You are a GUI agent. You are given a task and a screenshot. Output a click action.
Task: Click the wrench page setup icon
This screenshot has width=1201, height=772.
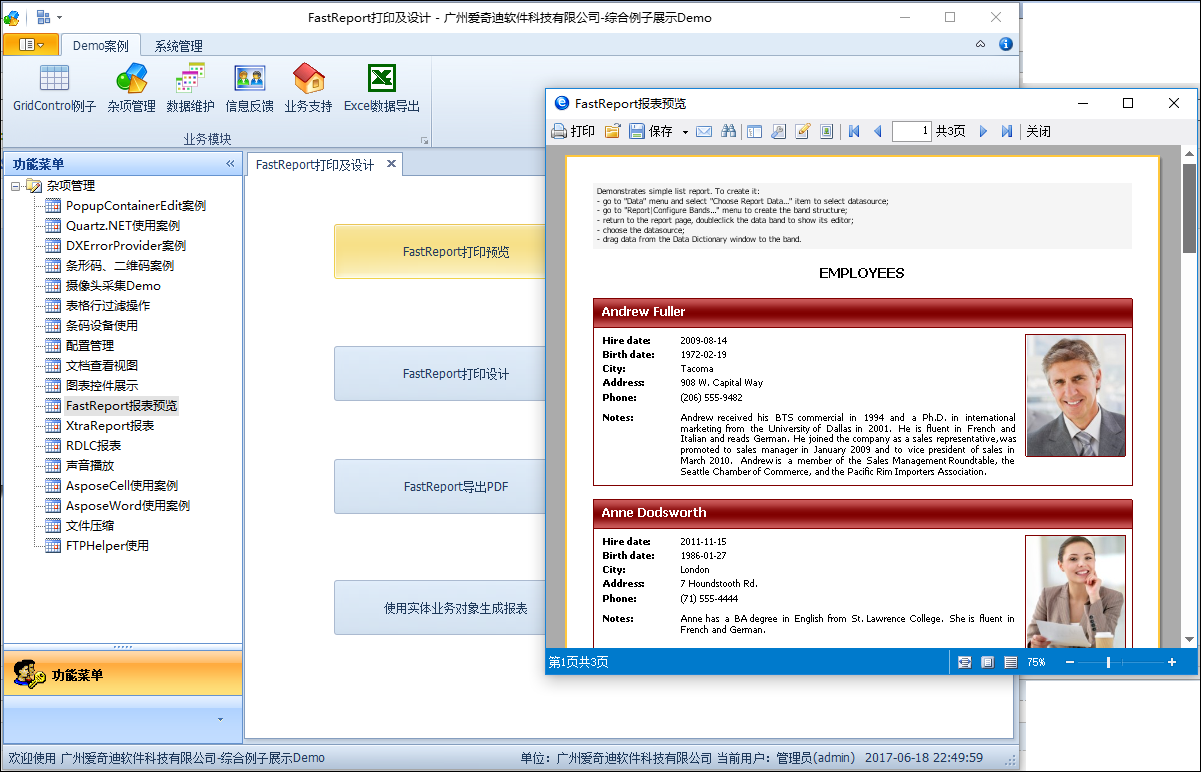tap(777, 131)
